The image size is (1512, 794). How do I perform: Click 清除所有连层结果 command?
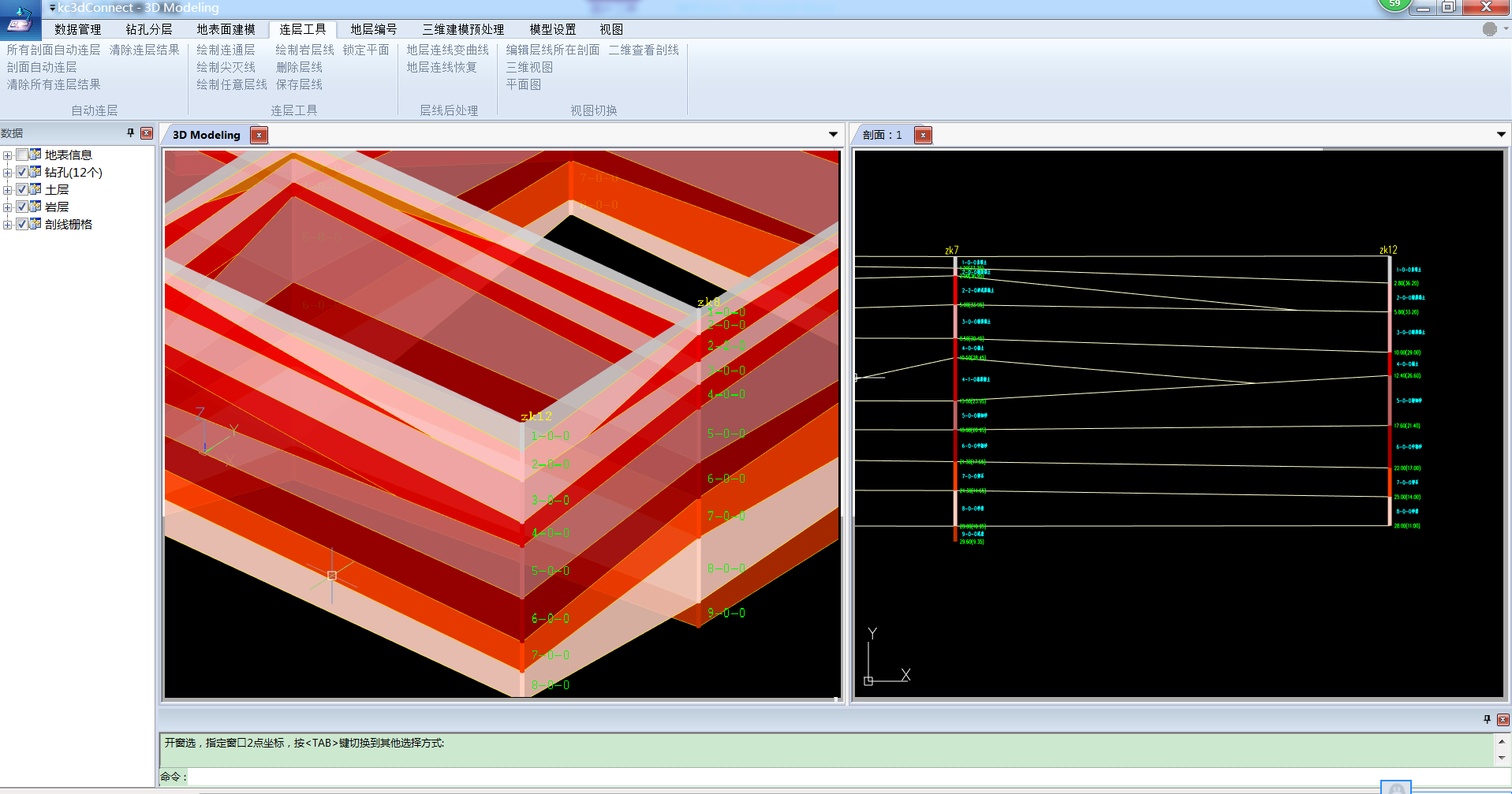[x=54, y=84]
